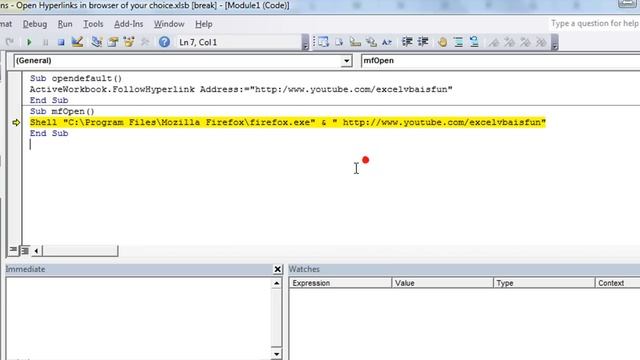
Task: Click the Type column header in Watches
Action: (544, 283)
